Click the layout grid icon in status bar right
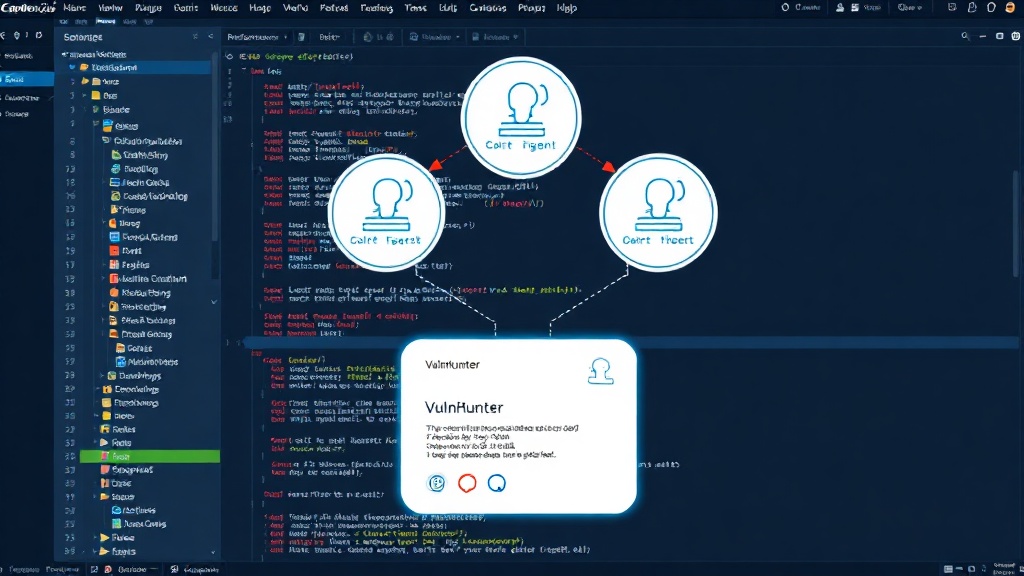 click(948, 569)
